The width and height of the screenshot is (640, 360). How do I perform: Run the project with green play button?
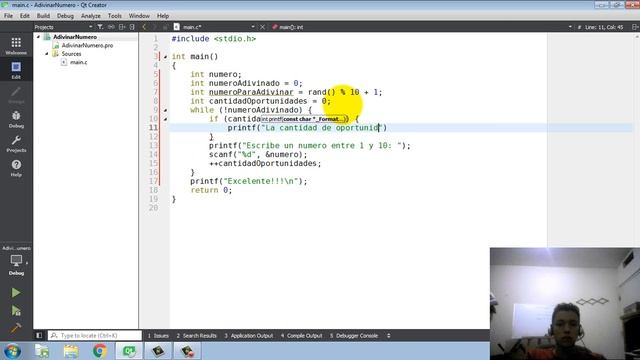click(x=16, y=293)
